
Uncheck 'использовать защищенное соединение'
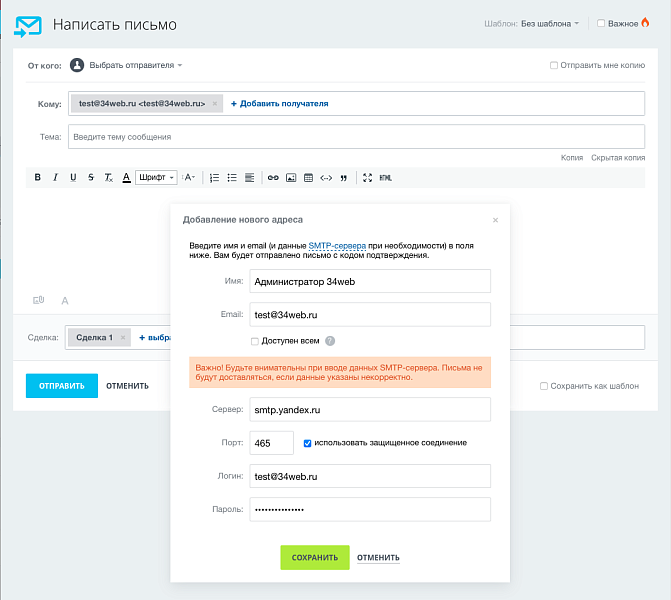[308, 442]
